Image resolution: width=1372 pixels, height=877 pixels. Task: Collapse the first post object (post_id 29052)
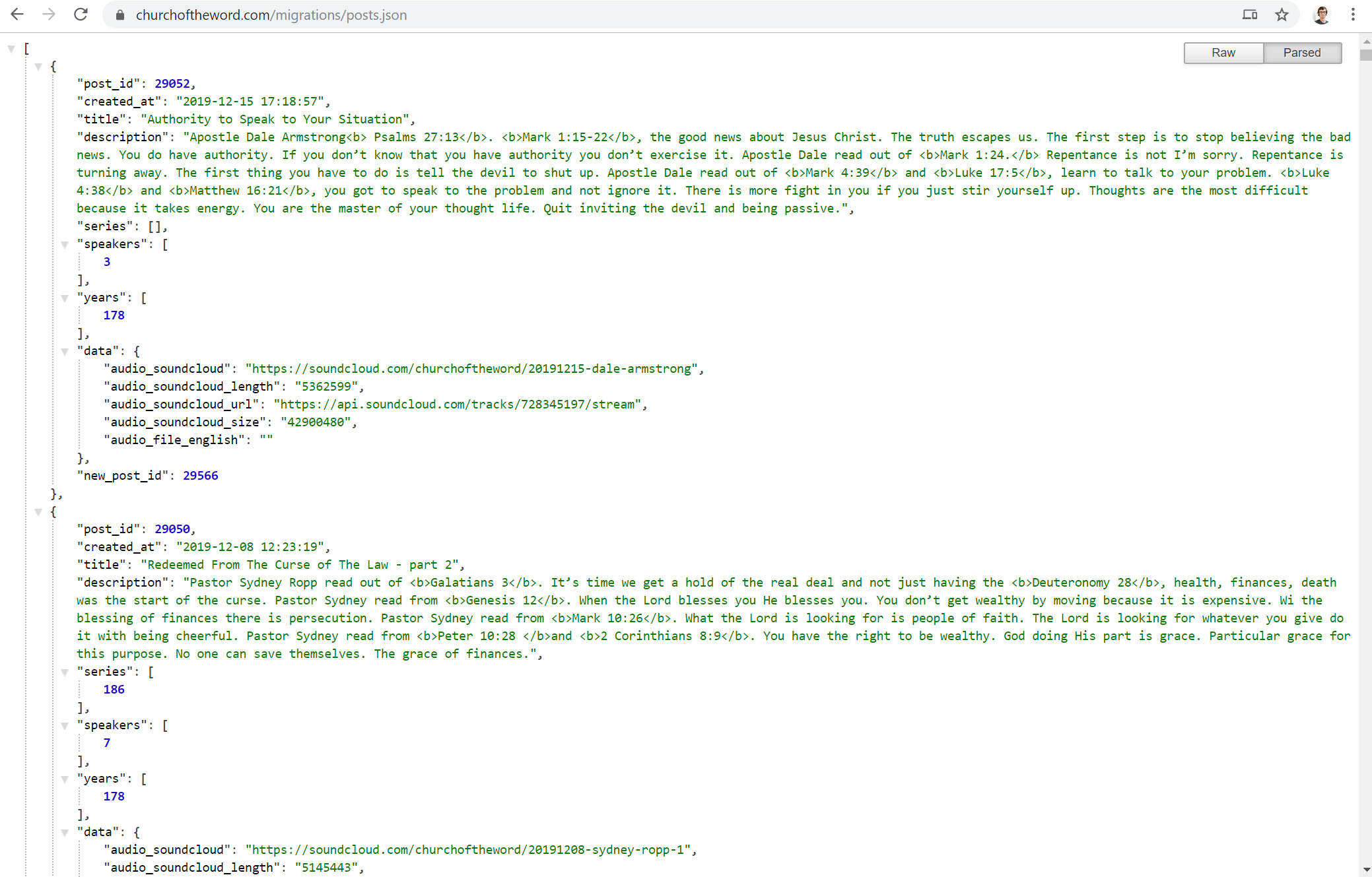click(x=38, y=67)
